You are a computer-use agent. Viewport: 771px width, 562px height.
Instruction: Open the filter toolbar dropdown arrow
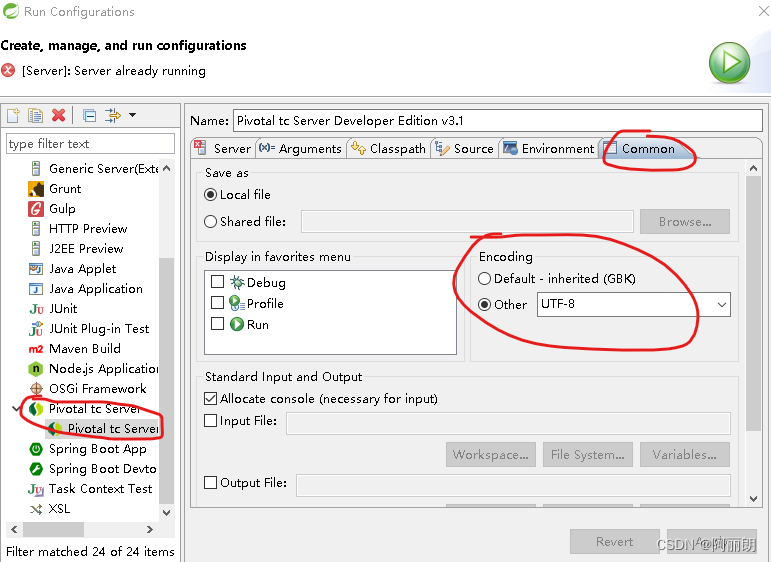point(132,115)
